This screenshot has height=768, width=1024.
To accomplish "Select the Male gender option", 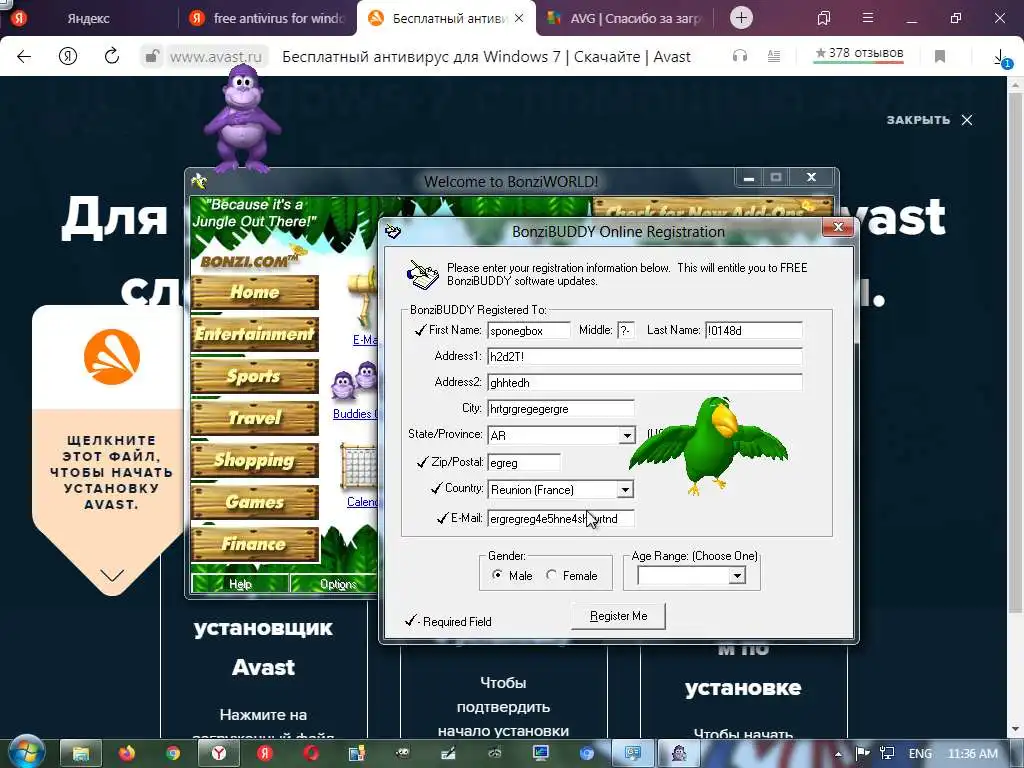I will (x=498, y=575).
